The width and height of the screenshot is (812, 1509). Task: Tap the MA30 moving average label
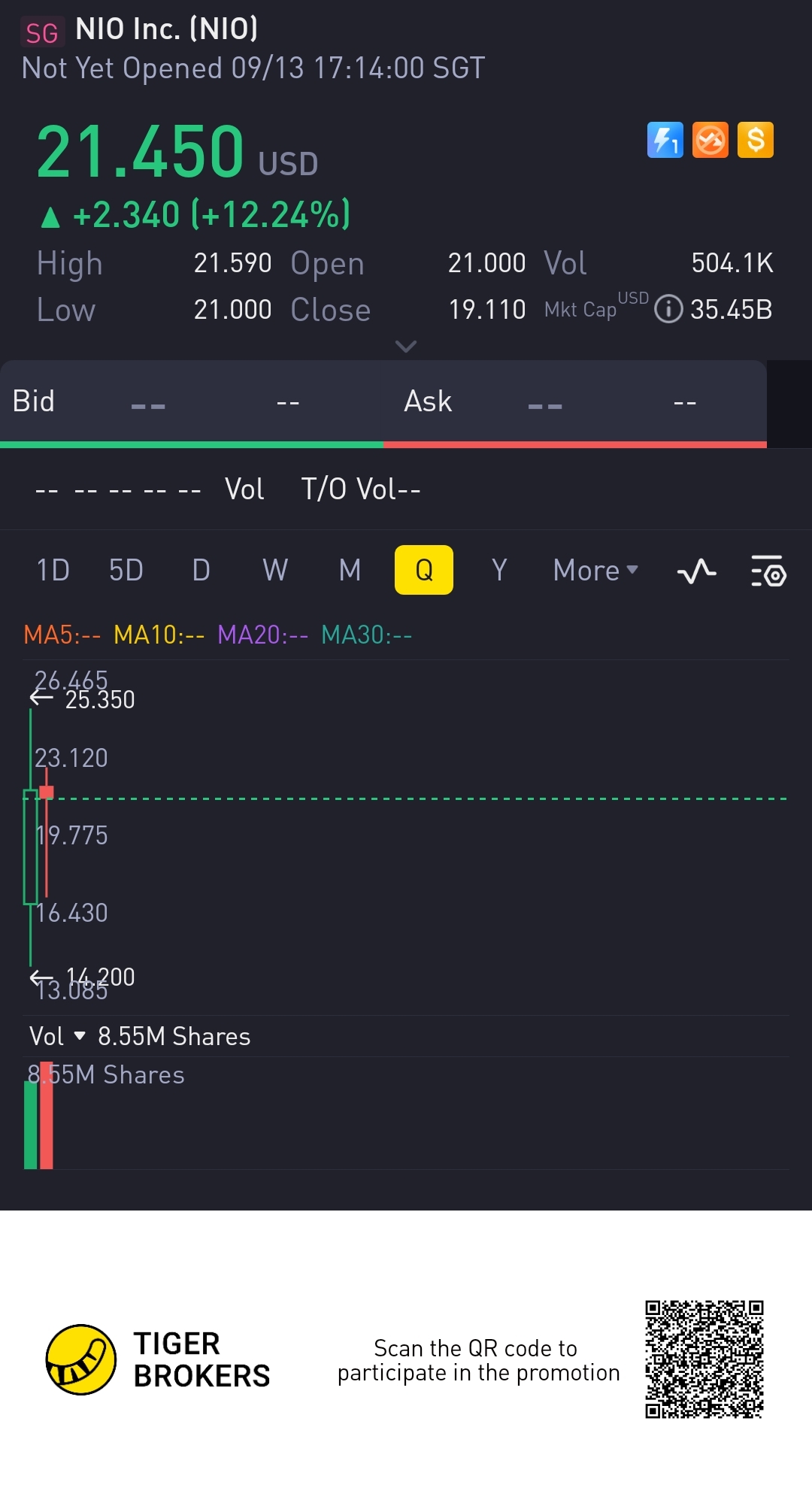366,635
